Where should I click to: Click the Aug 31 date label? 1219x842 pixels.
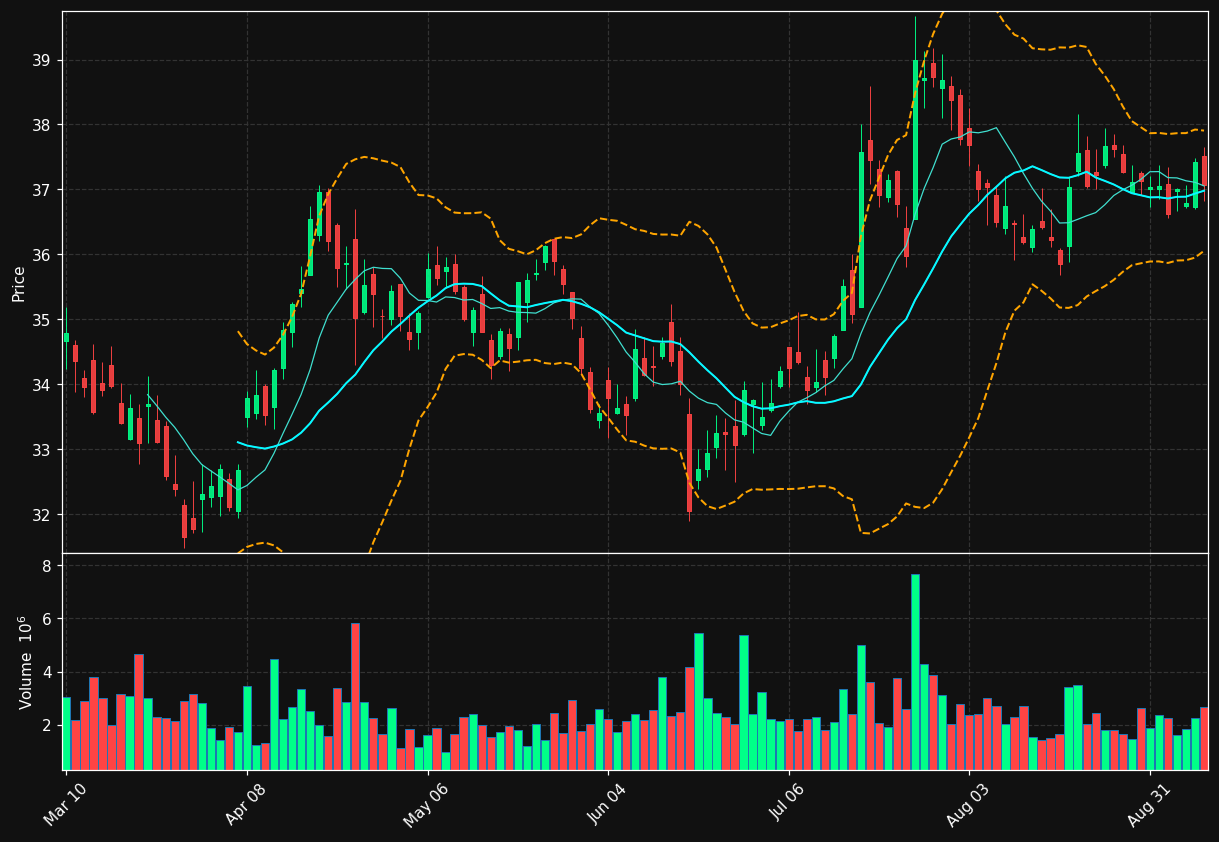tap(1149, 803)
